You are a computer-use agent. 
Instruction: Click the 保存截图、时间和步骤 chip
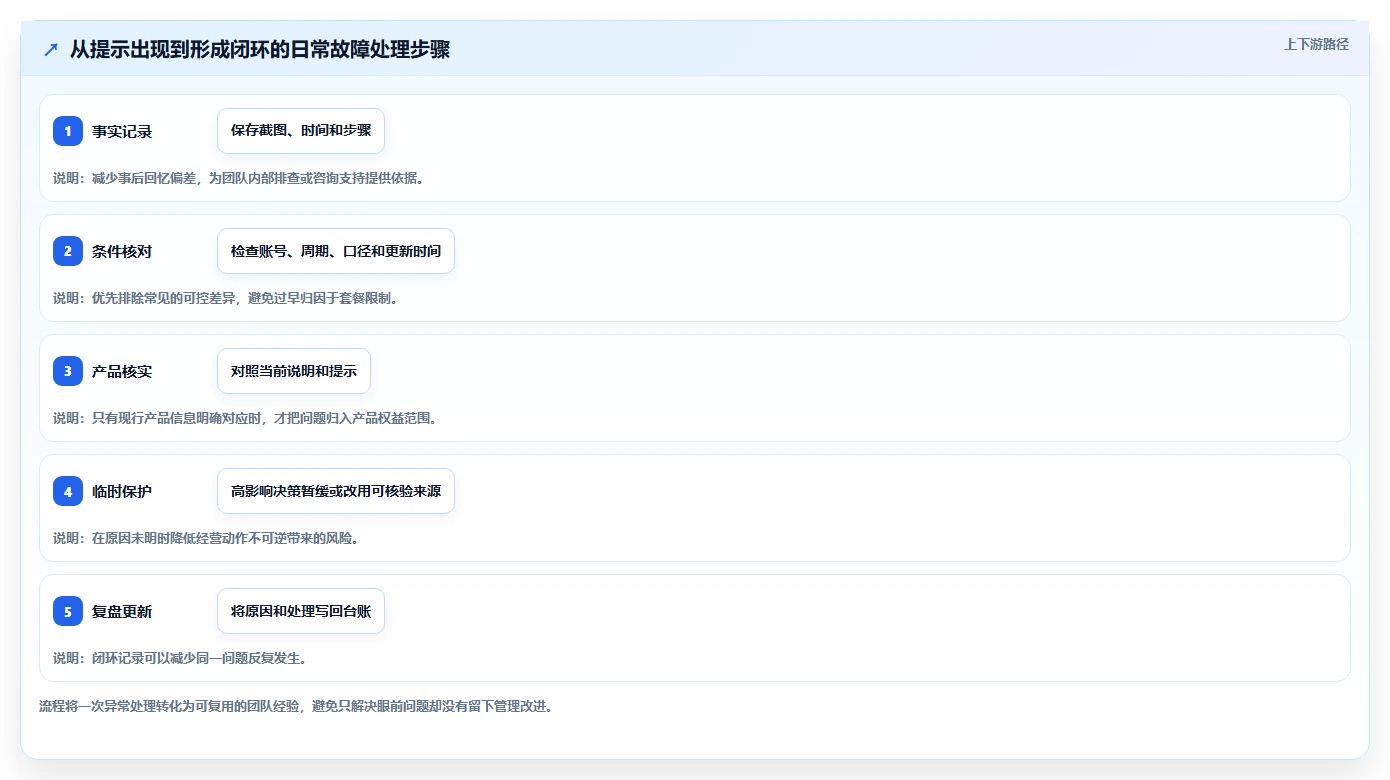click(301, 131)
